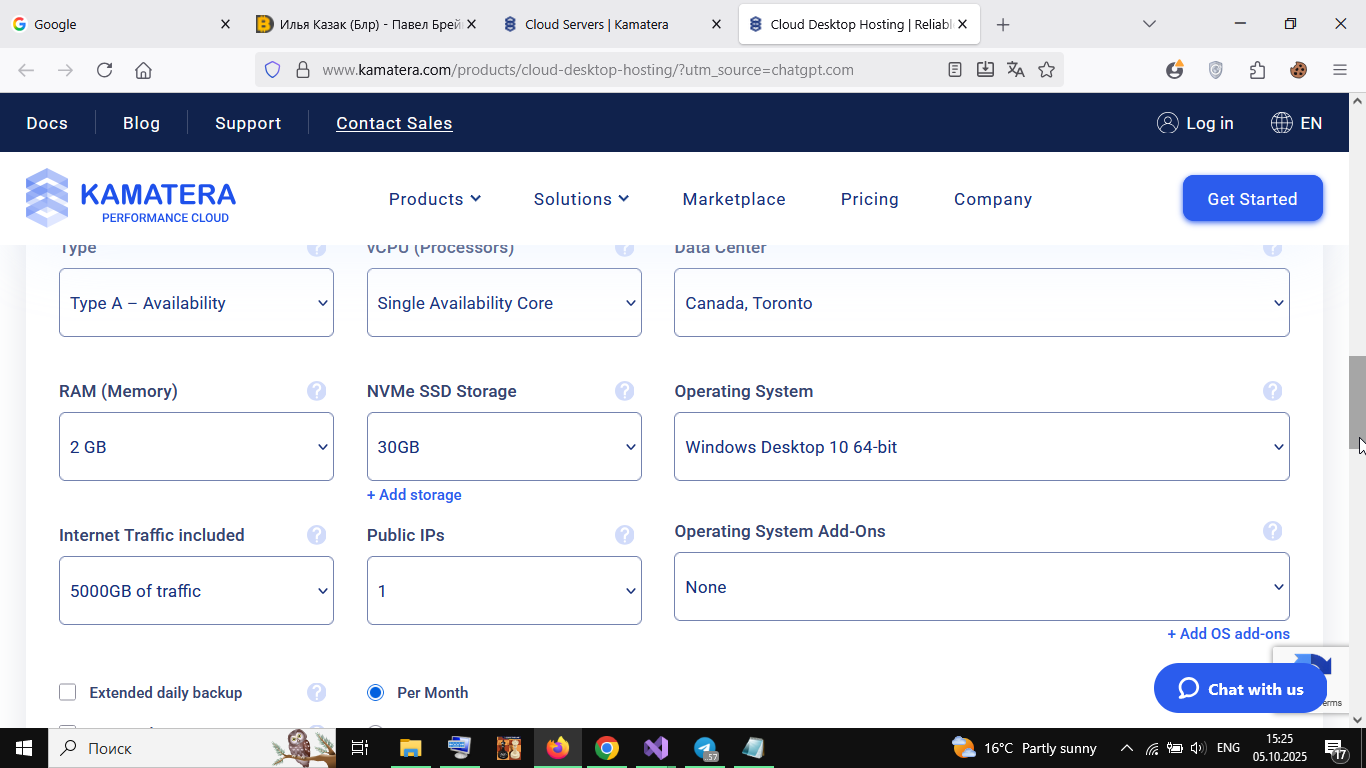Click the help icon for Public IPs
1366x768 pixels.
pyautogui.click(x=624, y=535)
